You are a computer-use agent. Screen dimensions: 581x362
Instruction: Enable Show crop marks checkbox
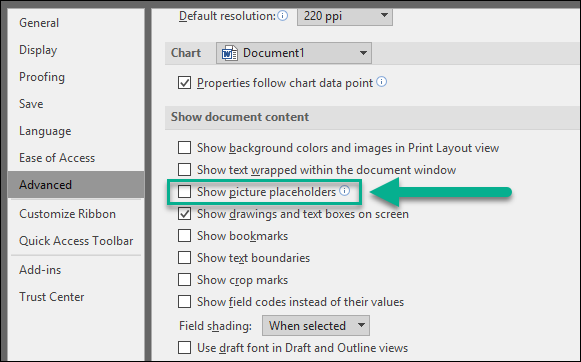tap(185, 280)
